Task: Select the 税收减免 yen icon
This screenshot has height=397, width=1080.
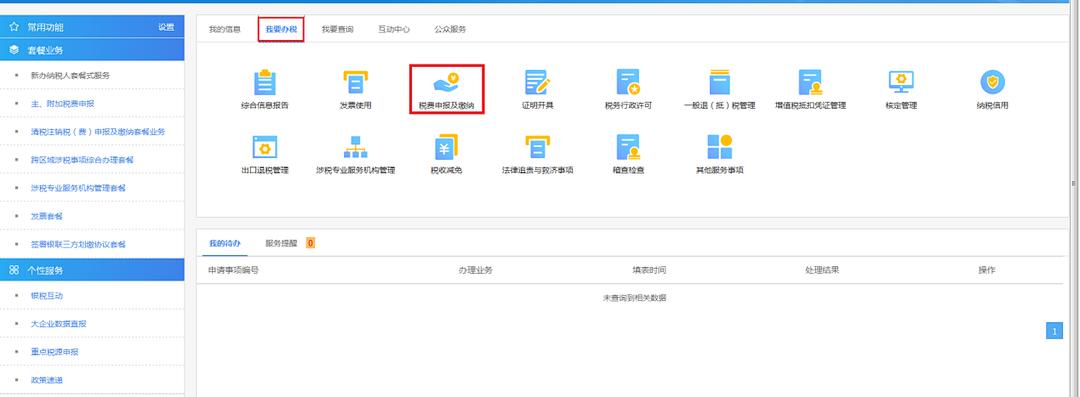Action: coord(446,147)
